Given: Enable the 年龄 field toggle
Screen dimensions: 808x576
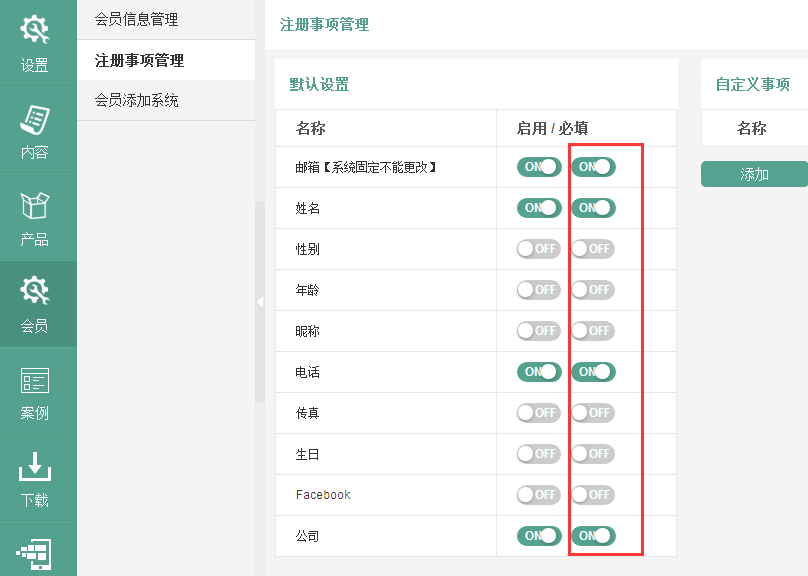Looking at the screenshot, I should 539,290.
